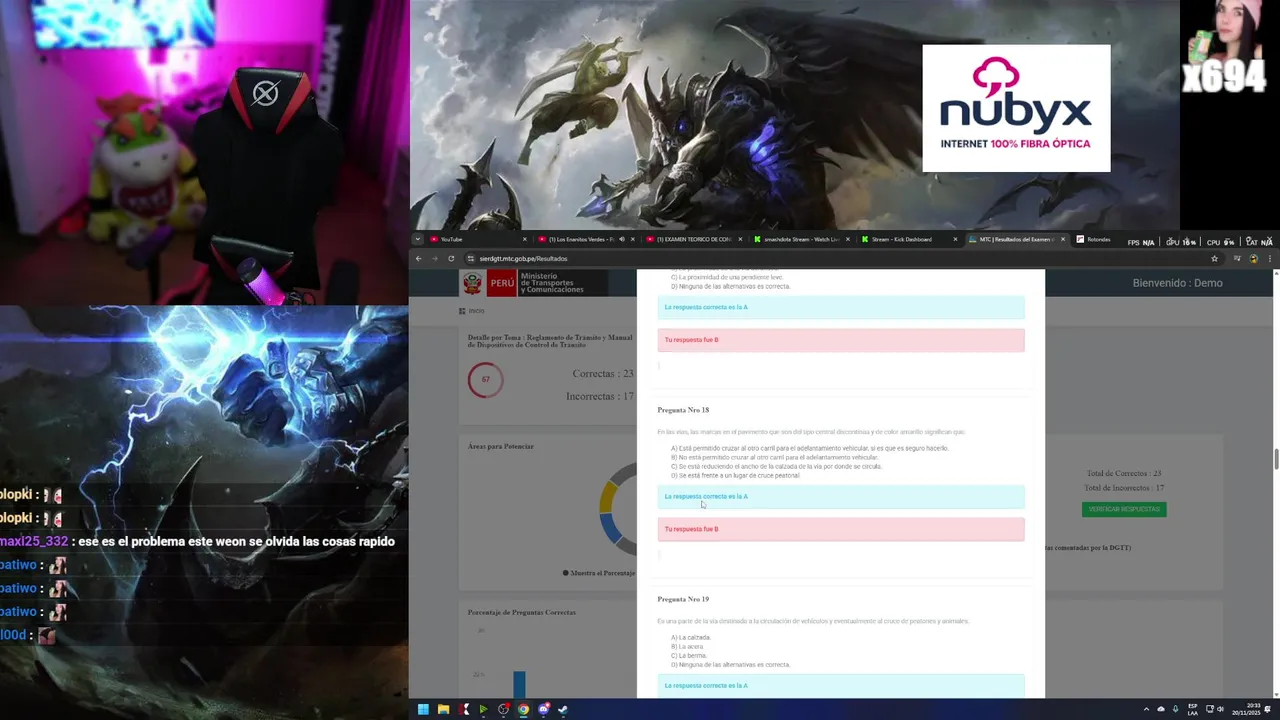Show hidden system tray icons
This screenshot has width=1280, height=720.
click(1146, 709)
